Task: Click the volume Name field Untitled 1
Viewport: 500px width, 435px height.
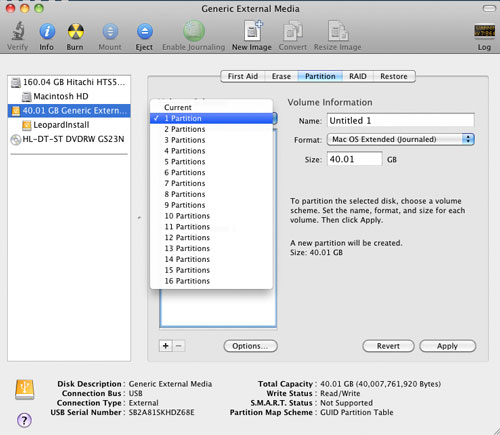Action: 401,120
